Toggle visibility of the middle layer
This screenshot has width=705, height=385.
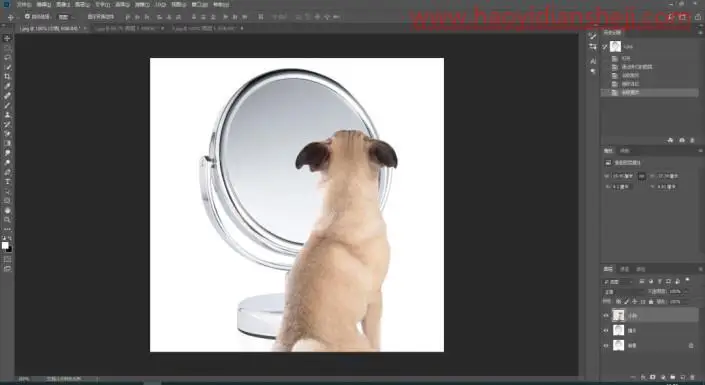point(606,331)
